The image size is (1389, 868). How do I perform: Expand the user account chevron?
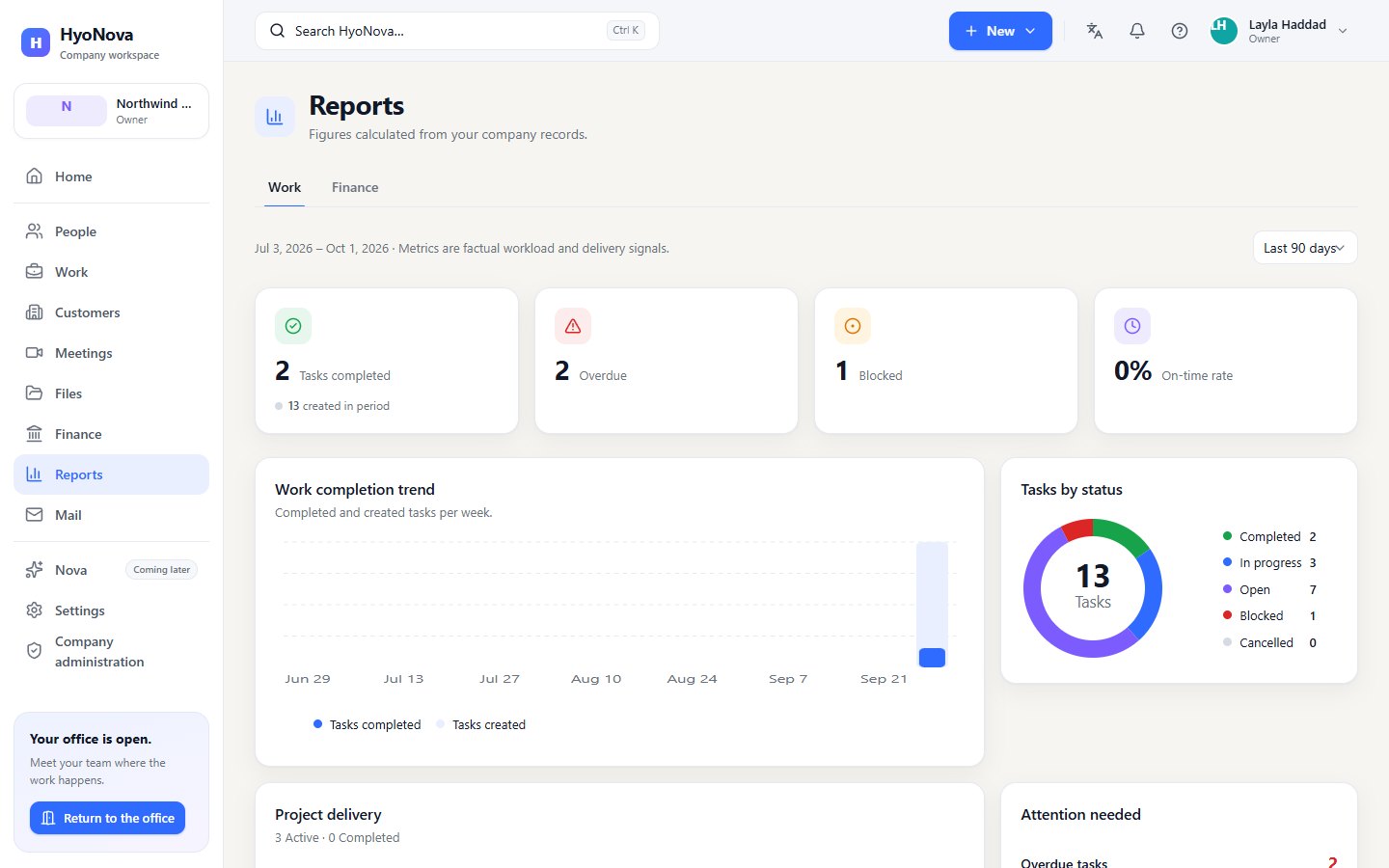1343,31
